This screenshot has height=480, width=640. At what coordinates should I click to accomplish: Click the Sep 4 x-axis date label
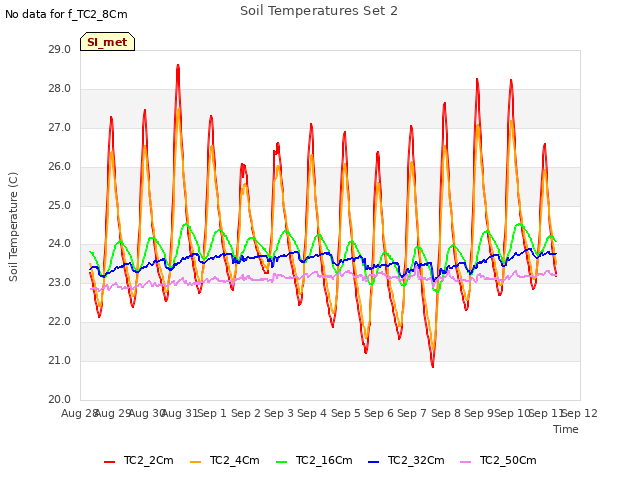point(312,413)
